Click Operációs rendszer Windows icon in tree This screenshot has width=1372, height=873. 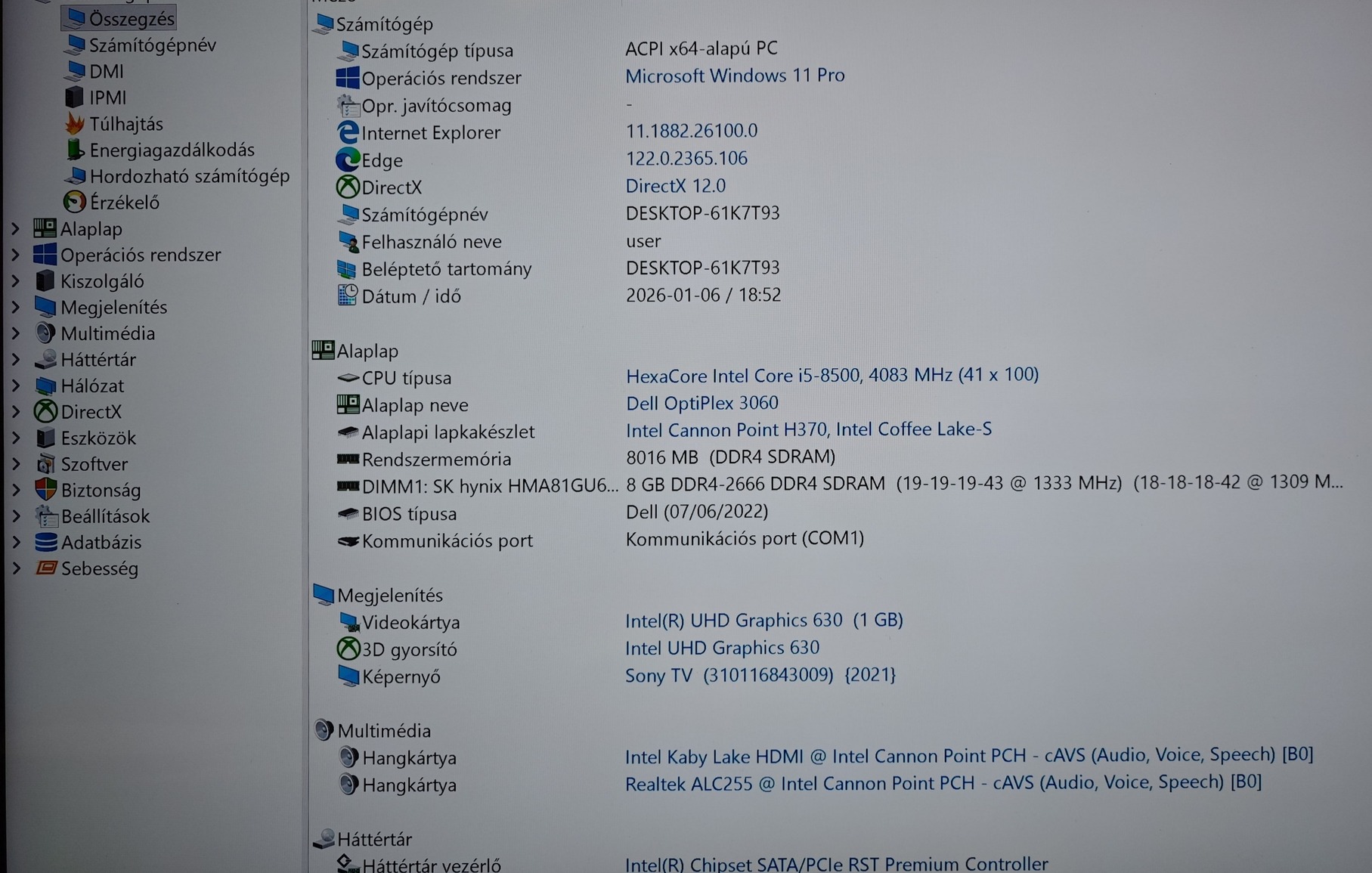45,255
